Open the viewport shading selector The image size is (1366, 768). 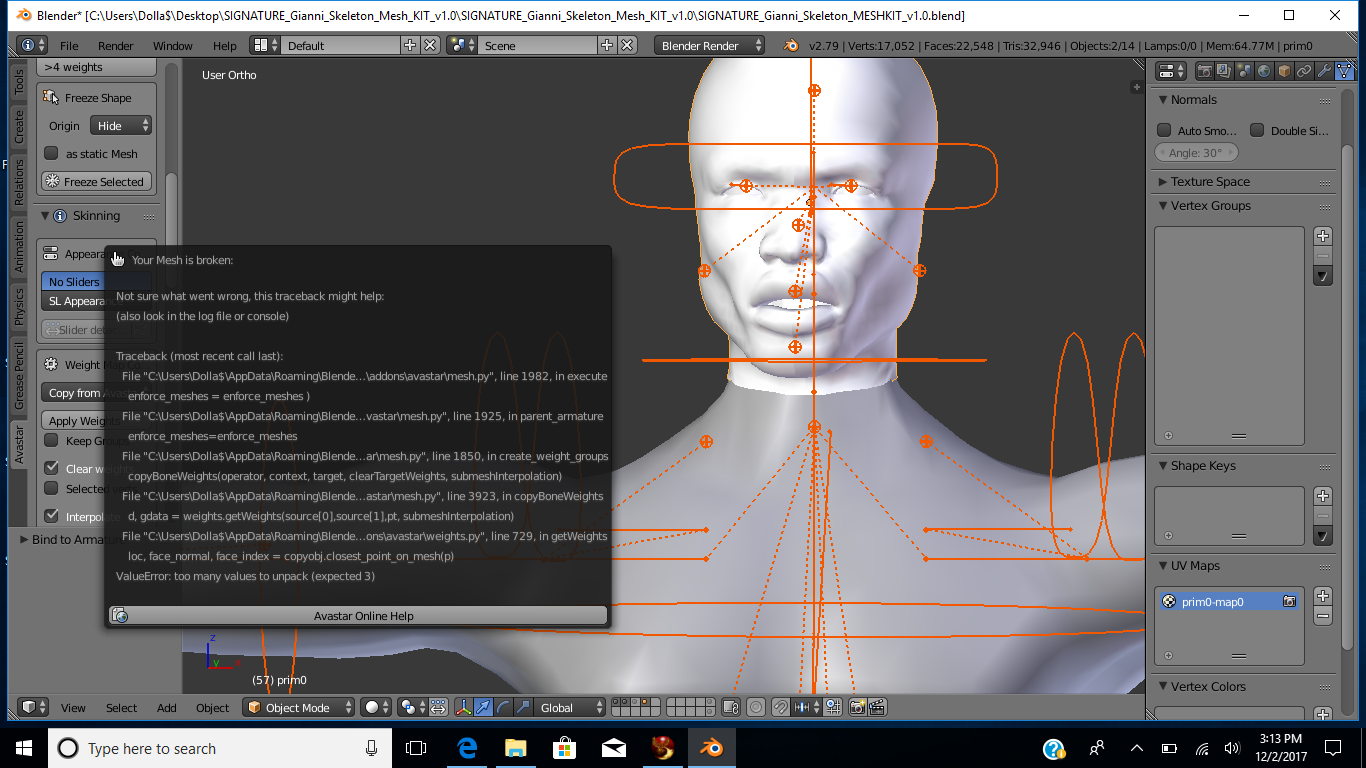[x=376, y=707]
